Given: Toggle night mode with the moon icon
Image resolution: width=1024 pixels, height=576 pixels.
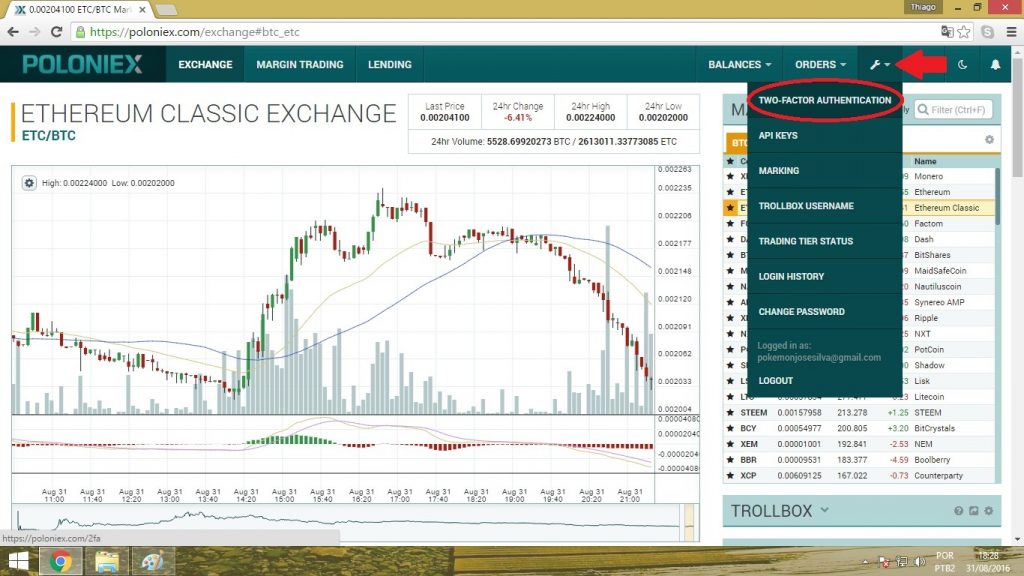Looking at the screenshot, I should 962,65.
